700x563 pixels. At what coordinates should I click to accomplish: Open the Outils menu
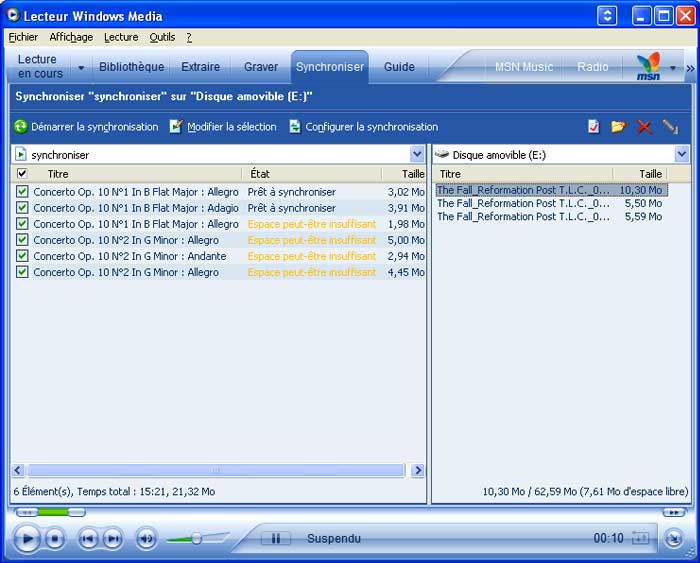pos(162,37)
